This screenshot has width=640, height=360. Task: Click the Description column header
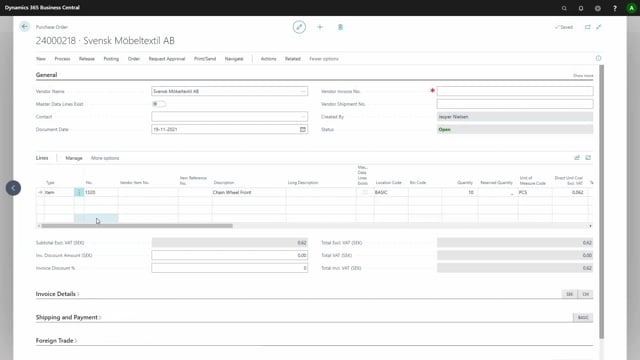[x=224, y=183]
